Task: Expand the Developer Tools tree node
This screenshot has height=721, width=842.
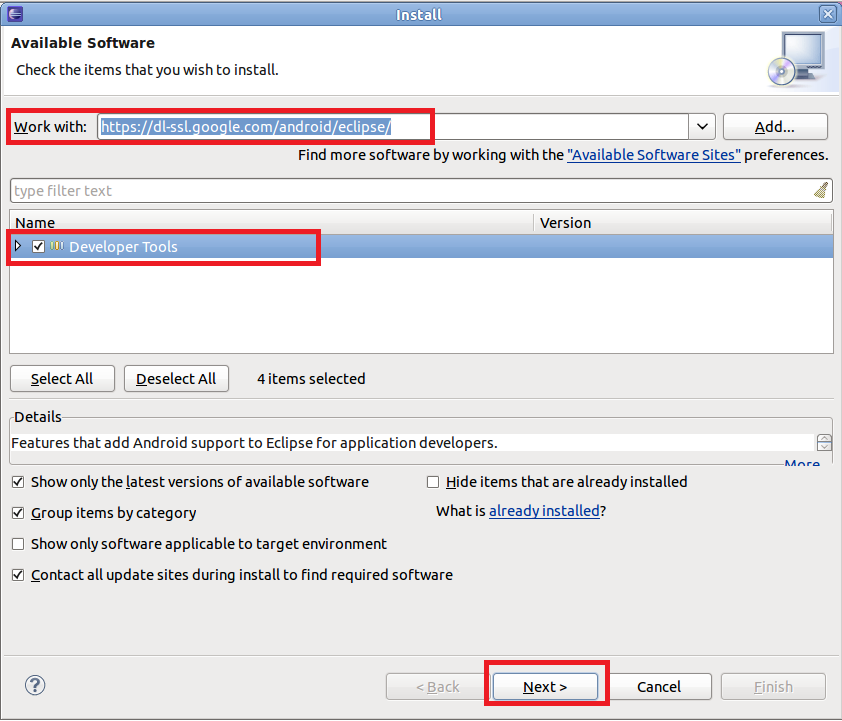Action: click(x=18, y=246)
